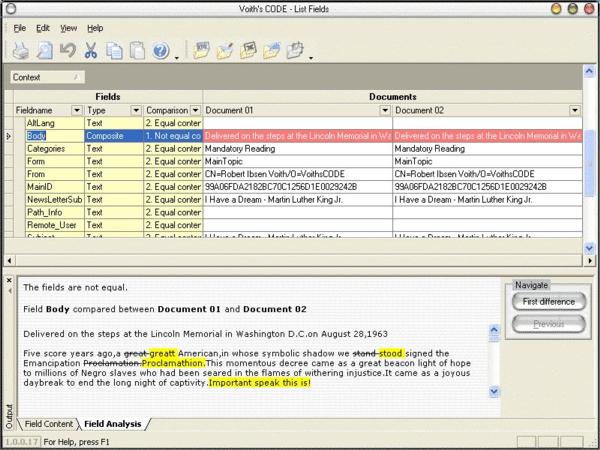
Task: Select the MainID fieldname cell
Action: (55, 187)
